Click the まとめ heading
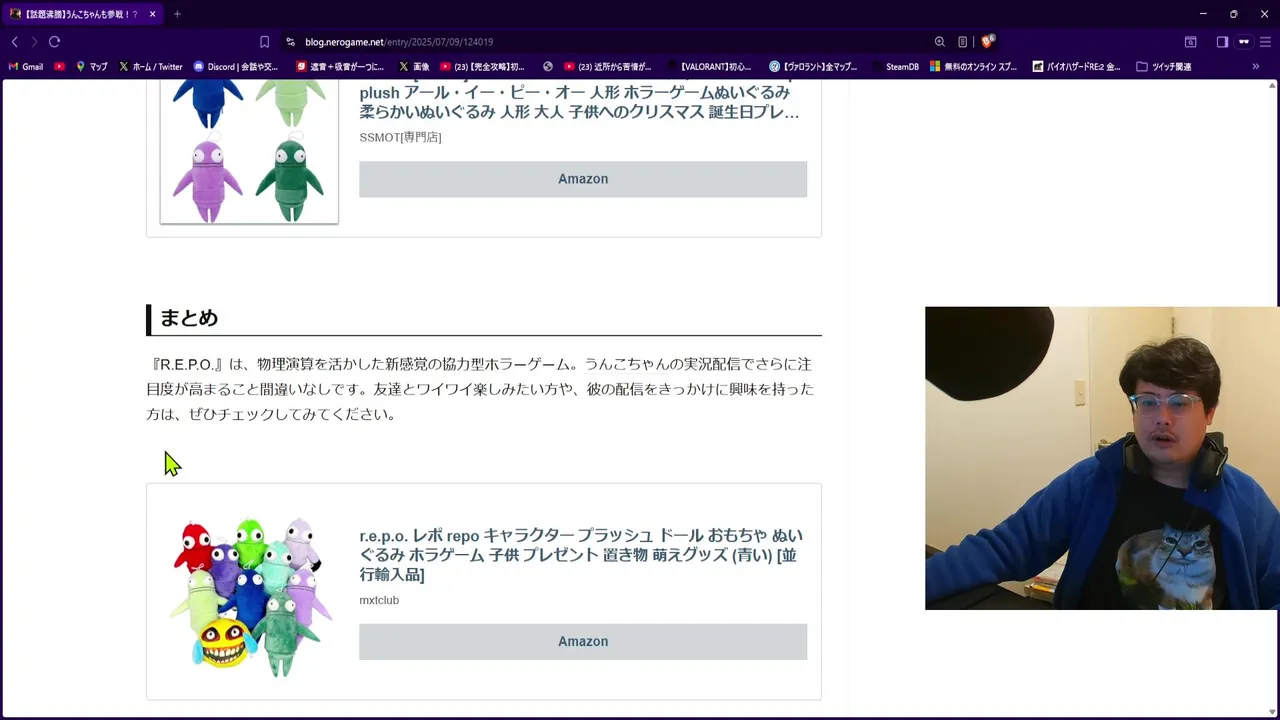Viewport: 1280px width, 720px height. (189, 318)
